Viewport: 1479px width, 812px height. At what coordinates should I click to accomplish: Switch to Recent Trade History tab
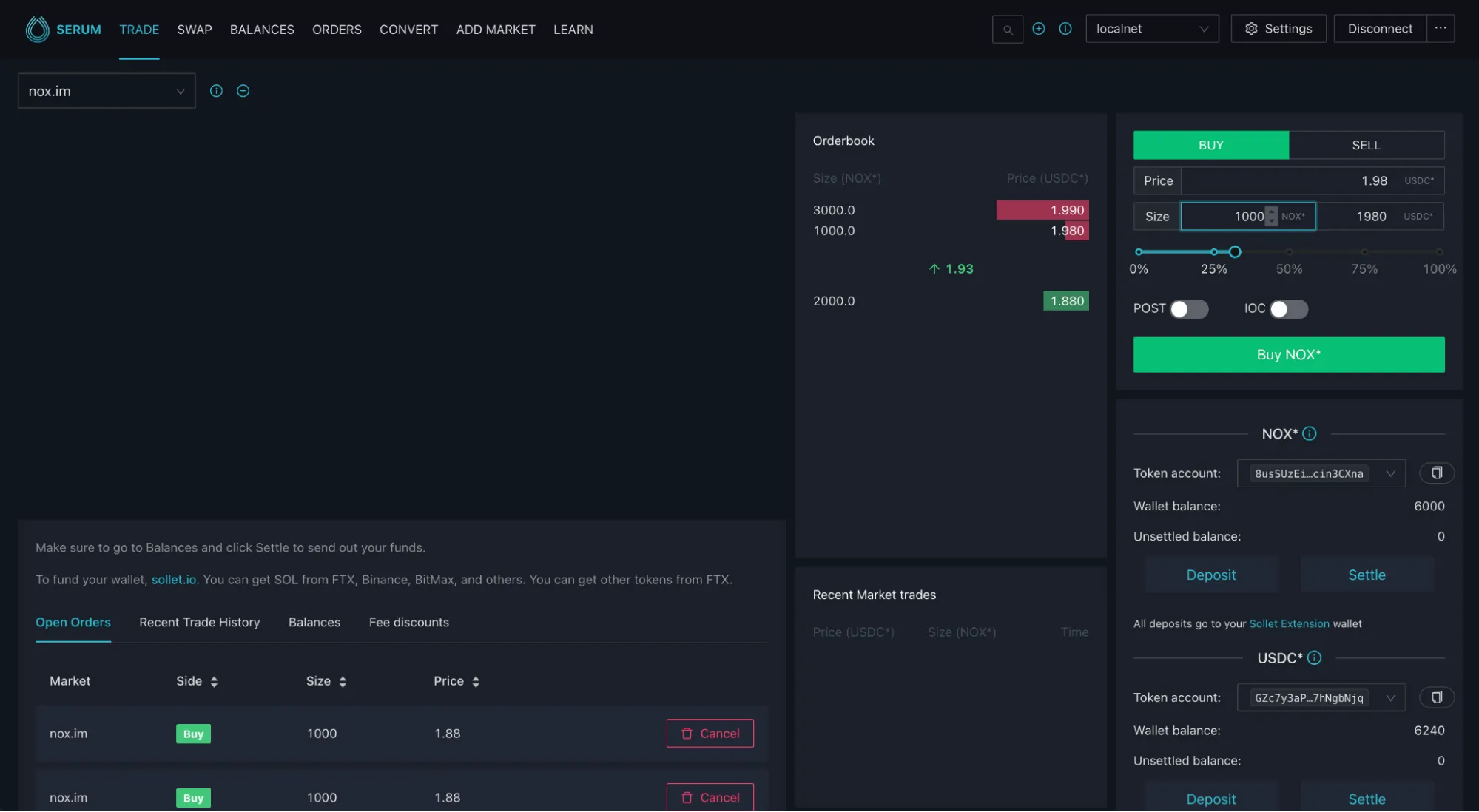pyautogui.click(x=199, y=623)
